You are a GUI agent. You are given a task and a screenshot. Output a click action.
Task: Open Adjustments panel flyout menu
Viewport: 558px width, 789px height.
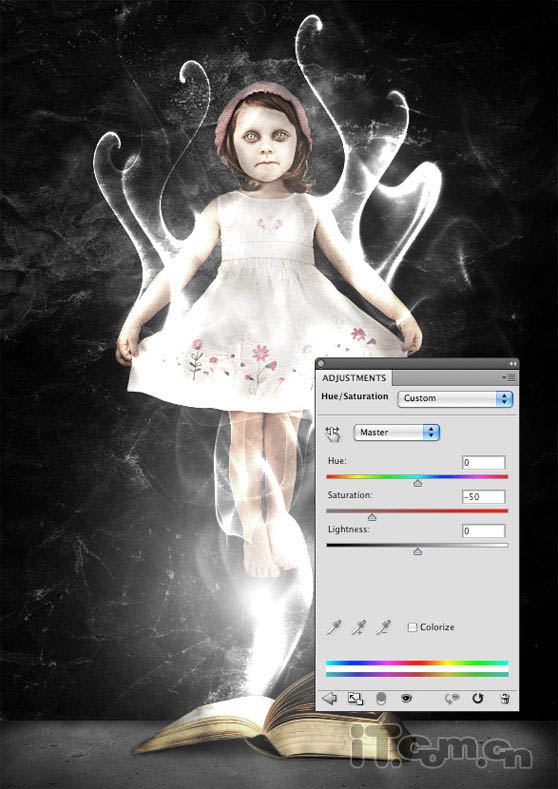point(509,377)
